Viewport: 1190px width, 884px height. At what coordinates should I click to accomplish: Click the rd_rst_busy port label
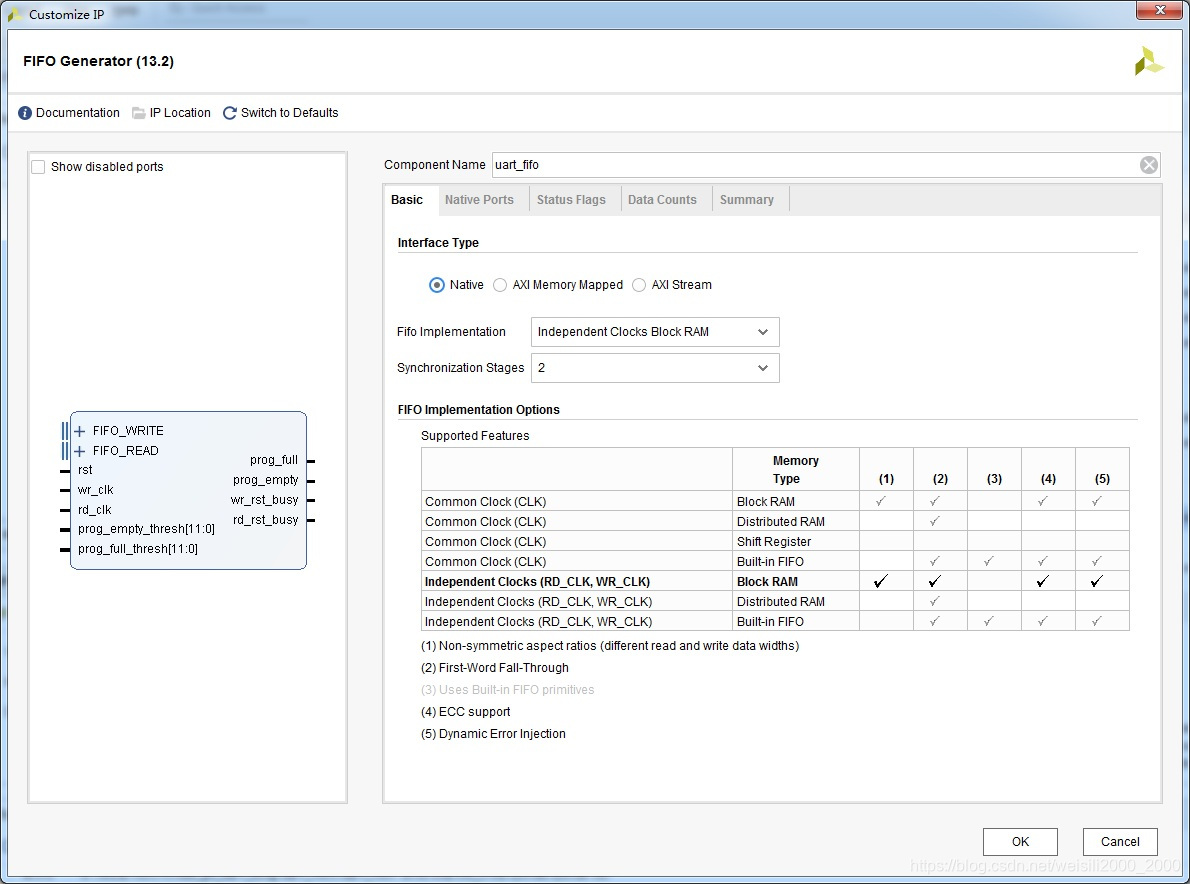point(266,520)
